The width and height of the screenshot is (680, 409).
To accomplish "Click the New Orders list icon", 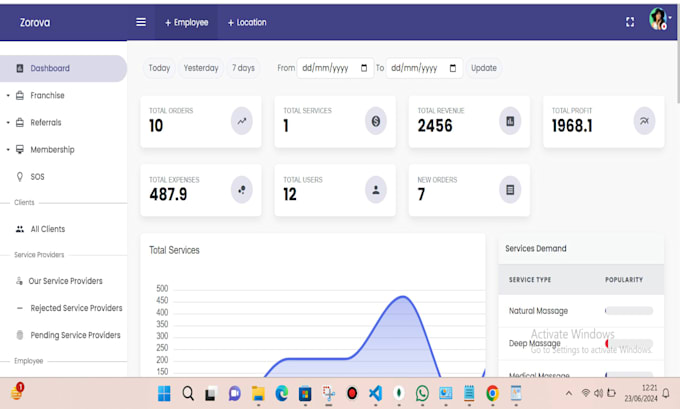I will click(x=510, y=190).
